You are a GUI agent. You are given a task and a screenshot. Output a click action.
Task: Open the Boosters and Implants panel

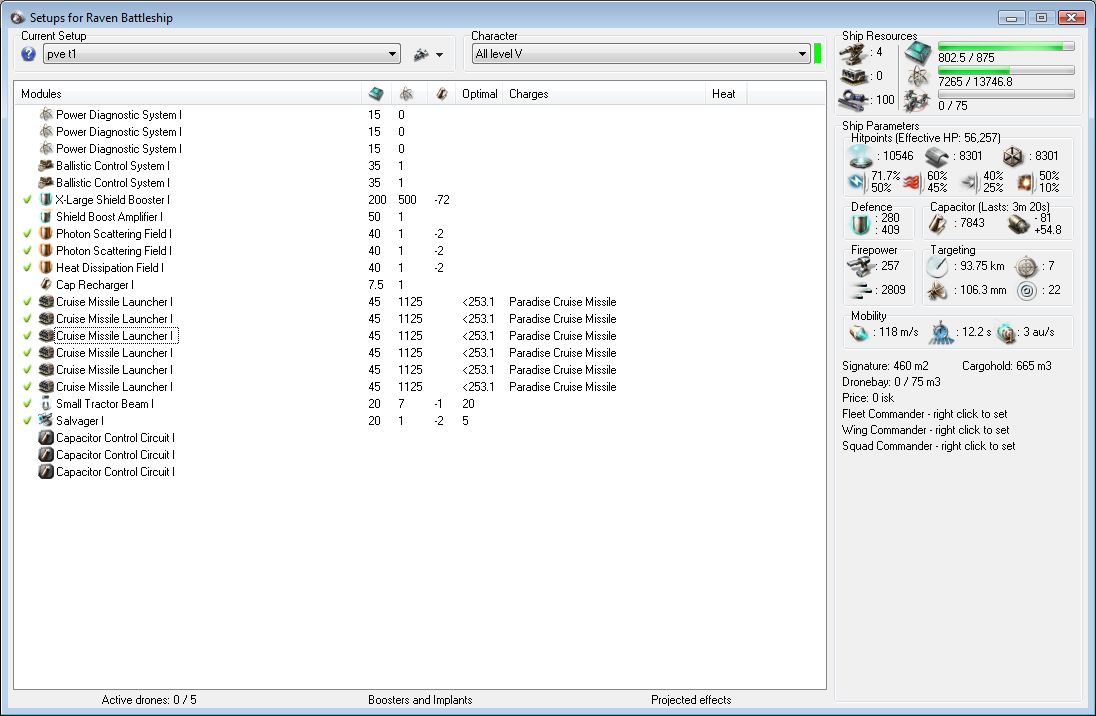420,700
